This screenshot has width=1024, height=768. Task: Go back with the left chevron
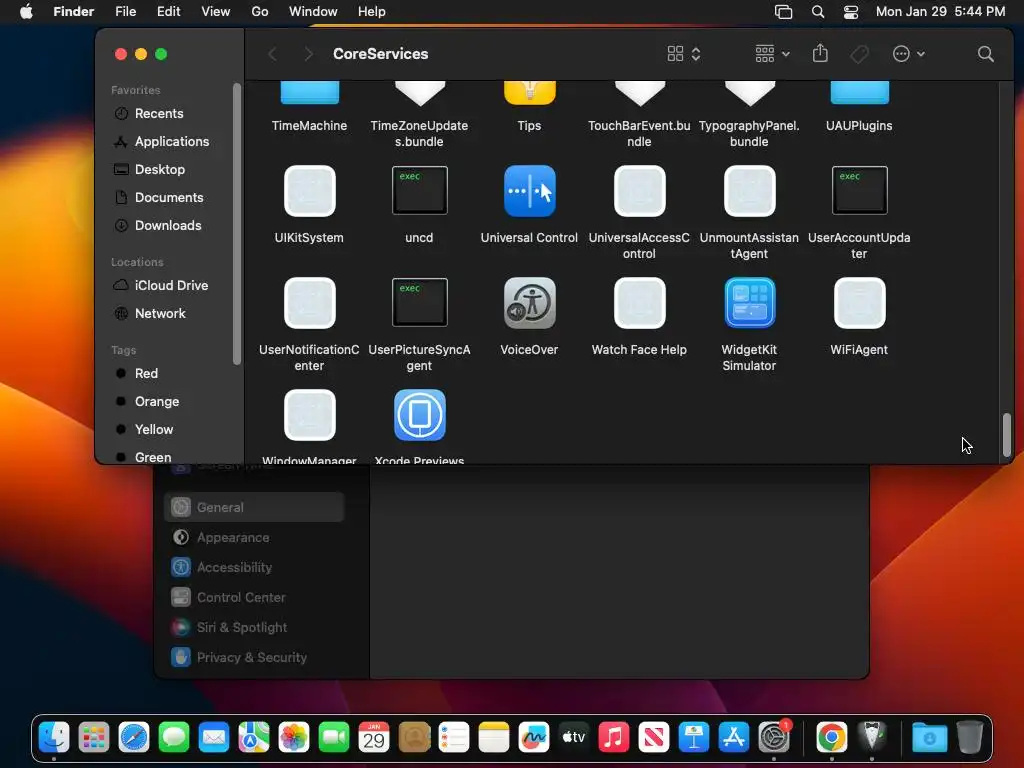(273, 54)
